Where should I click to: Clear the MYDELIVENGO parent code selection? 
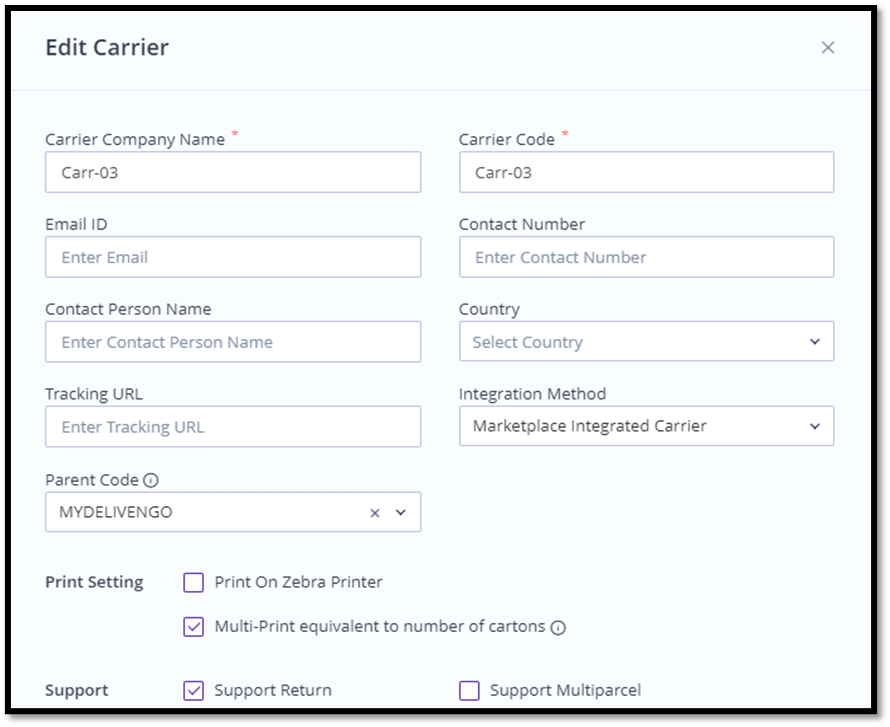(375, 512)
